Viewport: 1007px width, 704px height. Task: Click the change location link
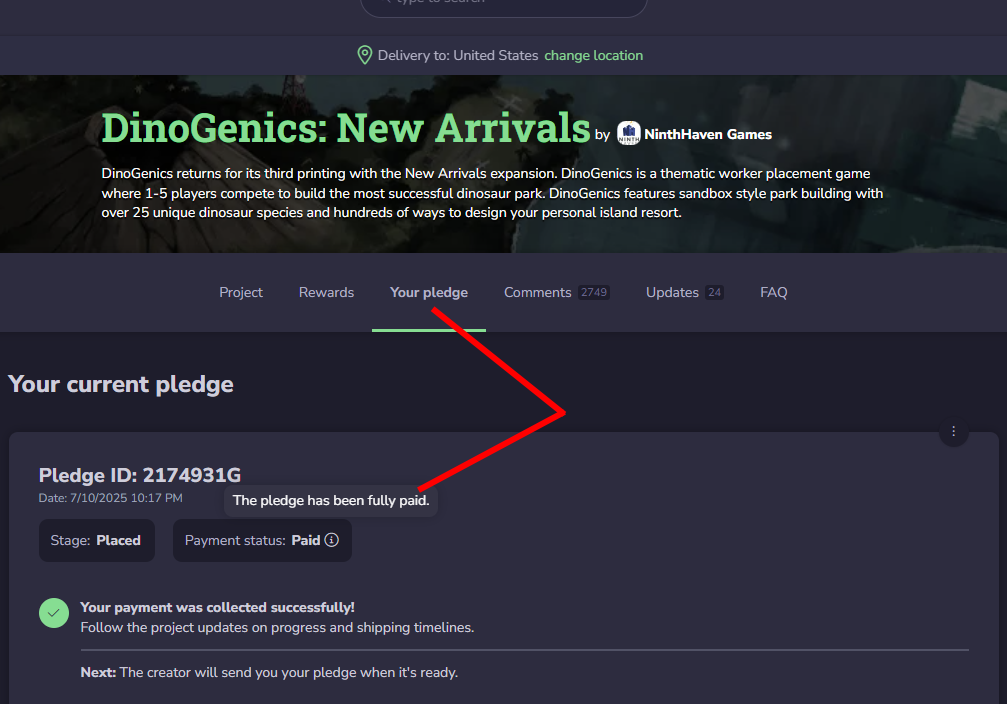(593, 55)
